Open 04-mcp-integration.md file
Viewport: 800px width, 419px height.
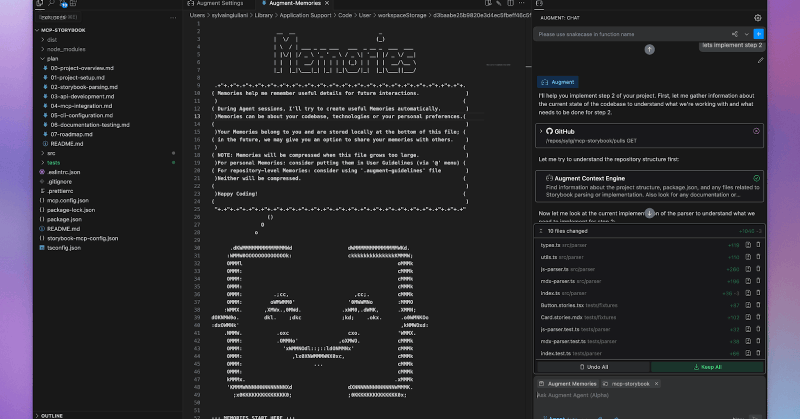(x=81, y=106)
